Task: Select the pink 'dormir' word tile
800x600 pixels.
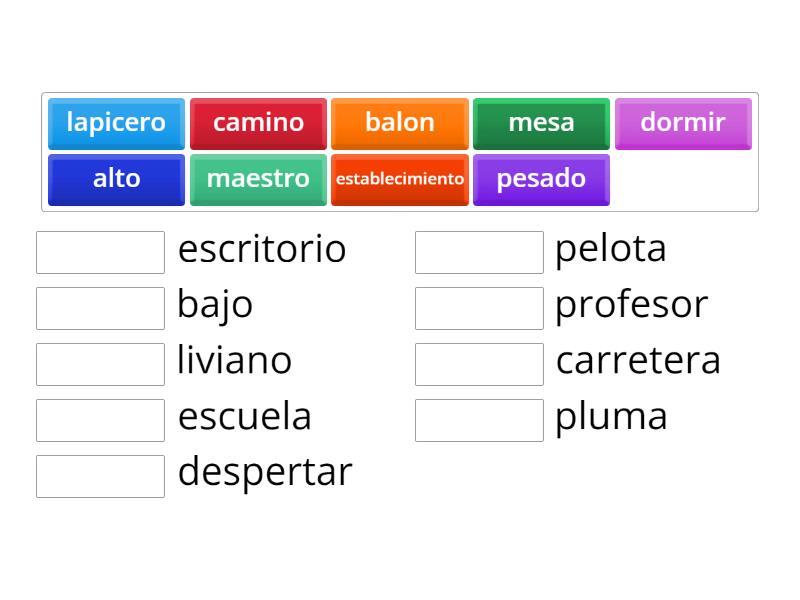Action: click(x=683, y=123)
